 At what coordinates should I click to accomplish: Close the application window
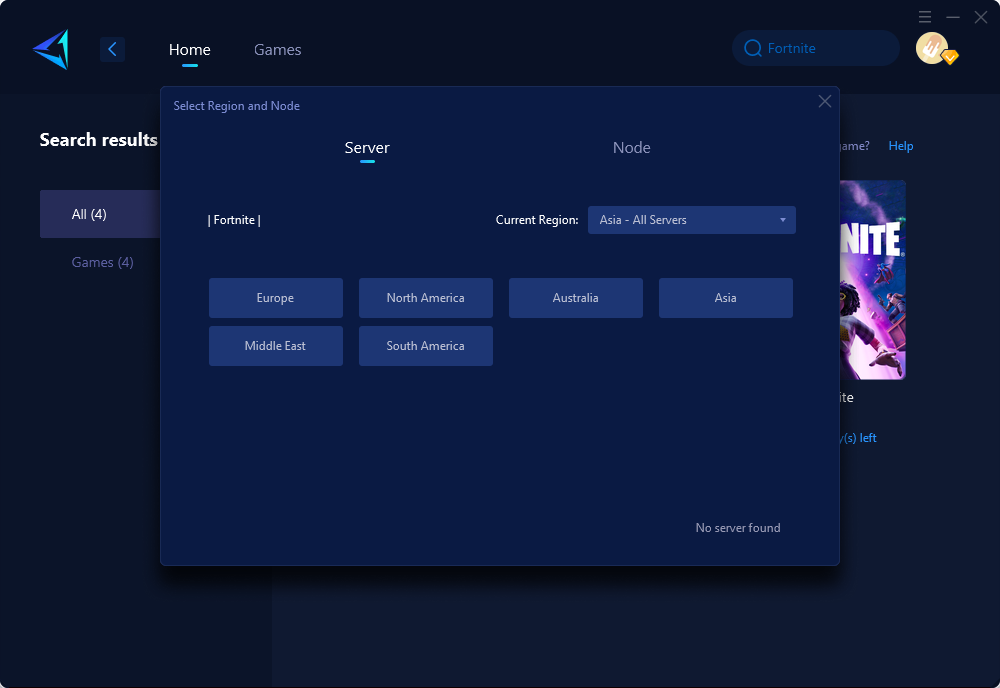tap(981, 17)
